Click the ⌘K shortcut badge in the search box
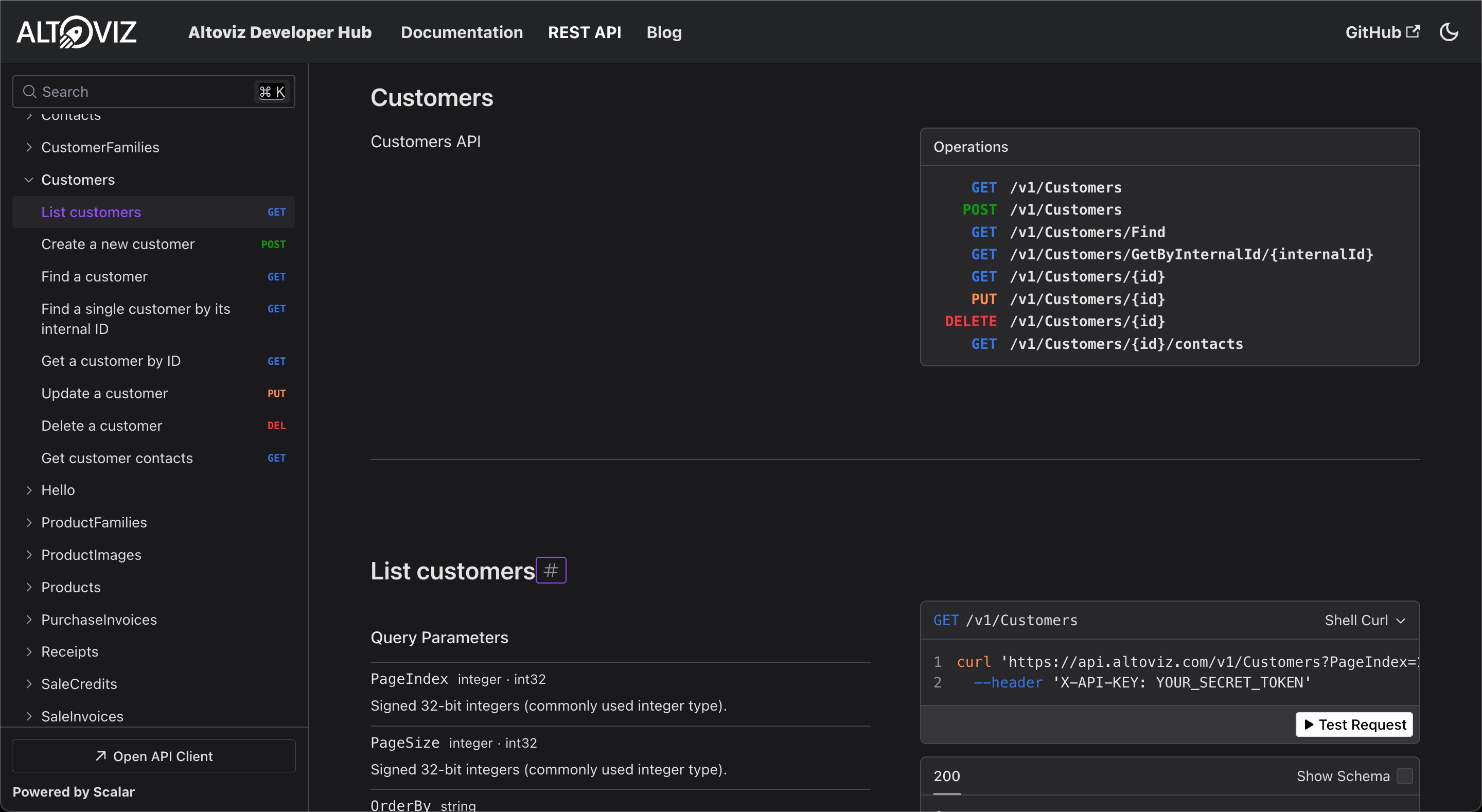The image size is (1482, 812). point(272,92)
